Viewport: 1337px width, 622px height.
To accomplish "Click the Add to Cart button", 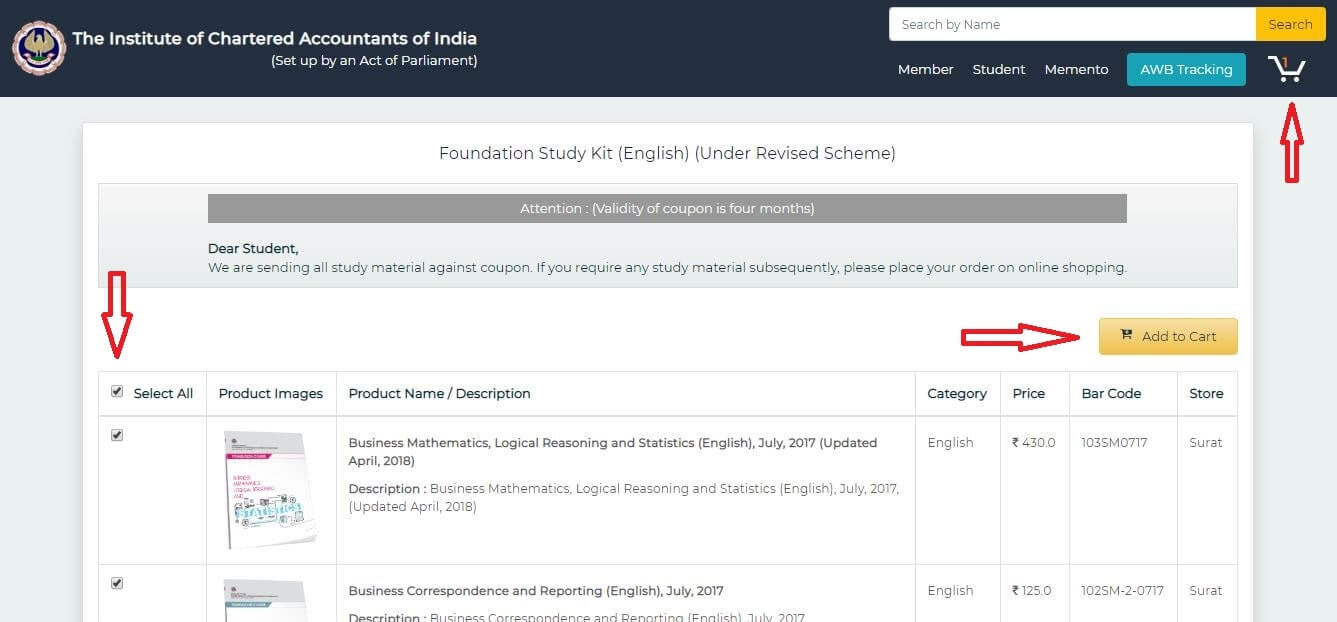I will pos(1168,336).
